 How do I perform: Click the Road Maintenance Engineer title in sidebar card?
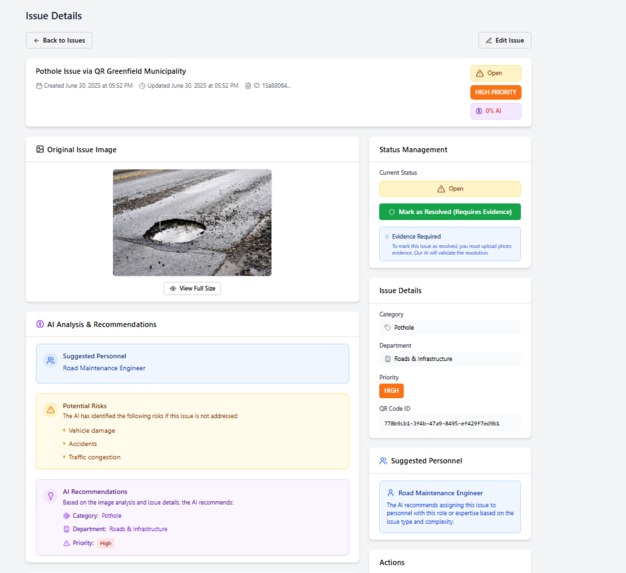click(x=440, y=493)
